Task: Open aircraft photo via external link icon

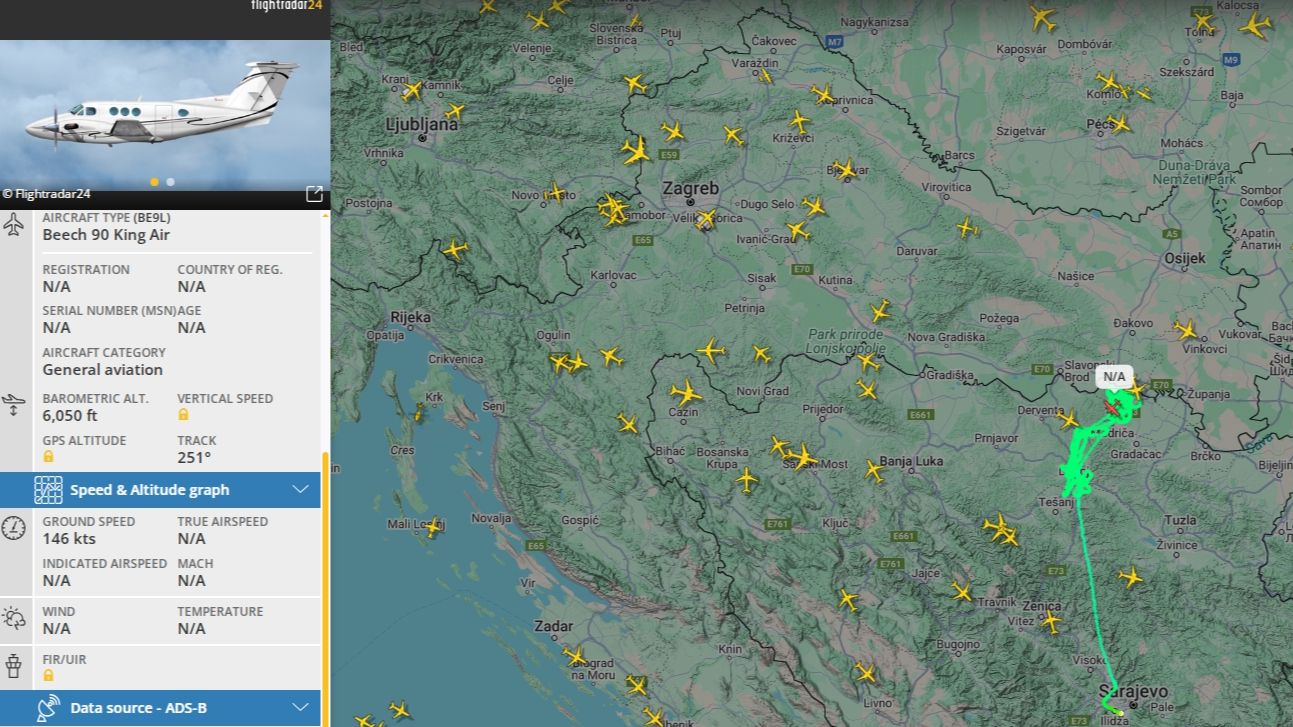Action: point(314,194)
